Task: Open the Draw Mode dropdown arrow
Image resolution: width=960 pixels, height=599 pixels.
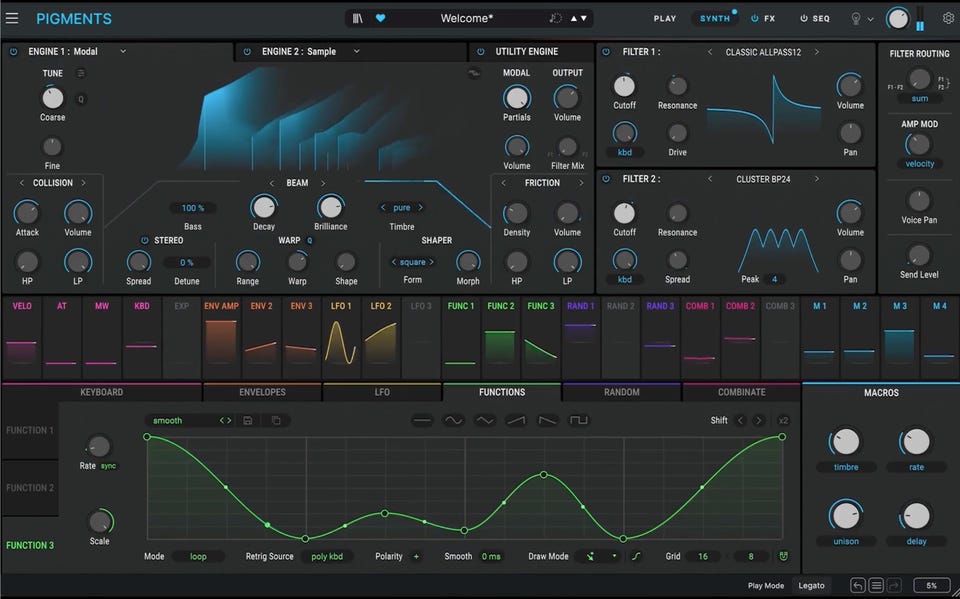Action: pyautogui.click(x=614, y=557)
